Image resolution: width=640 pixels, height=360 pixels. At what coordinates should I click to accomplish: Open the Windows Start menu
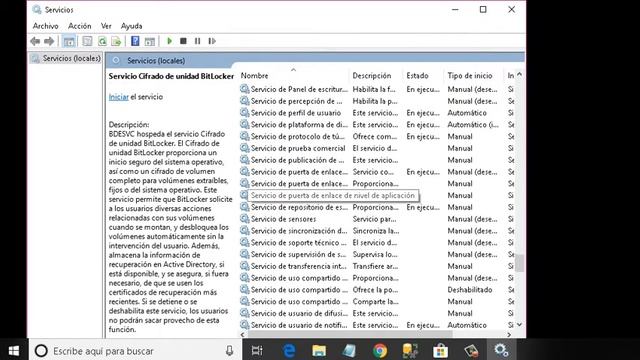pyautogui.click(x=14, y=351)
